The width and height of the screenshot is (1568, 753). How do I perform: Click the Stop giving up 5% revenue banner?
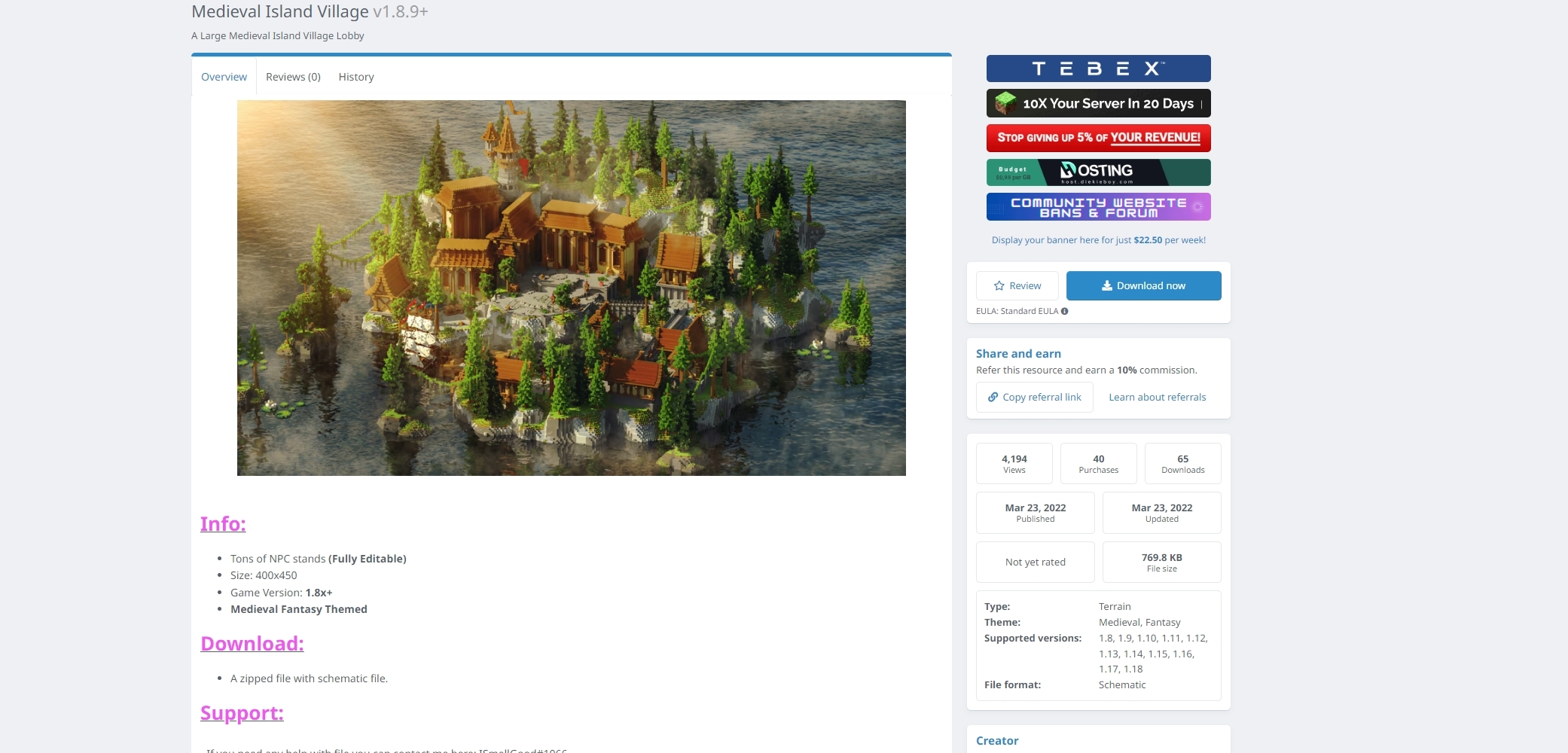(1099, 138)
